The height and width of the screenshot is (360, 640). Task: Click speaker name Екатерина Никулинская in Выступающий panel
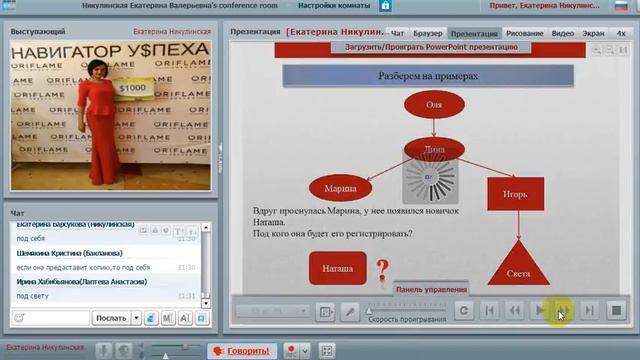[172, 31]
